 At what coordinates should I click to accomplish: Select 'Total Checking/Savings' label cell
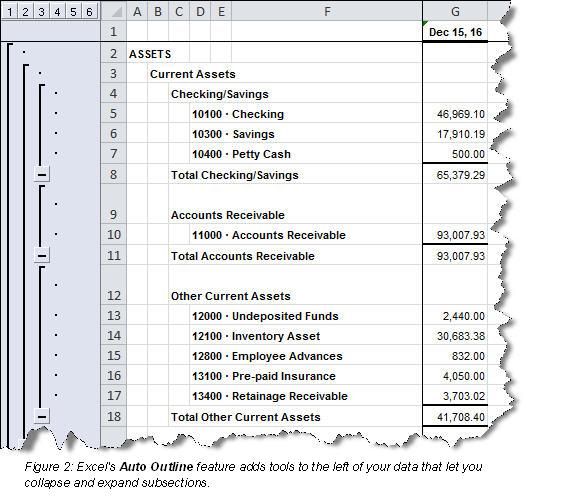(x=235, y=175)
